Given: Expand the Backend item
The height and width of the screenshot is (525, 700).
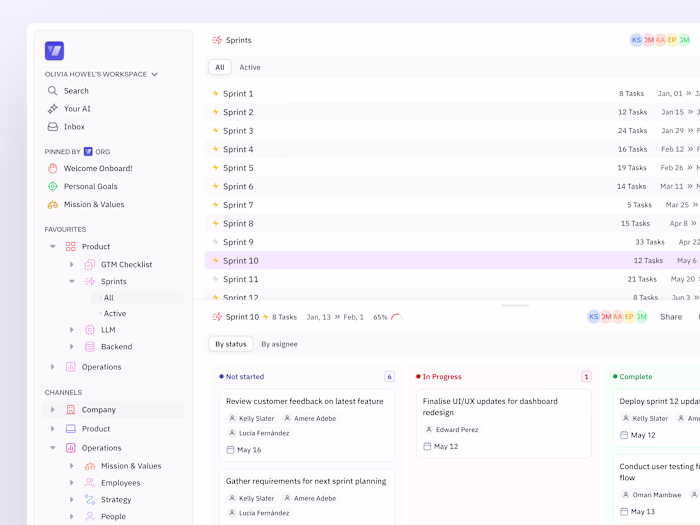Looking at the screenshot, I should point(71,346).
